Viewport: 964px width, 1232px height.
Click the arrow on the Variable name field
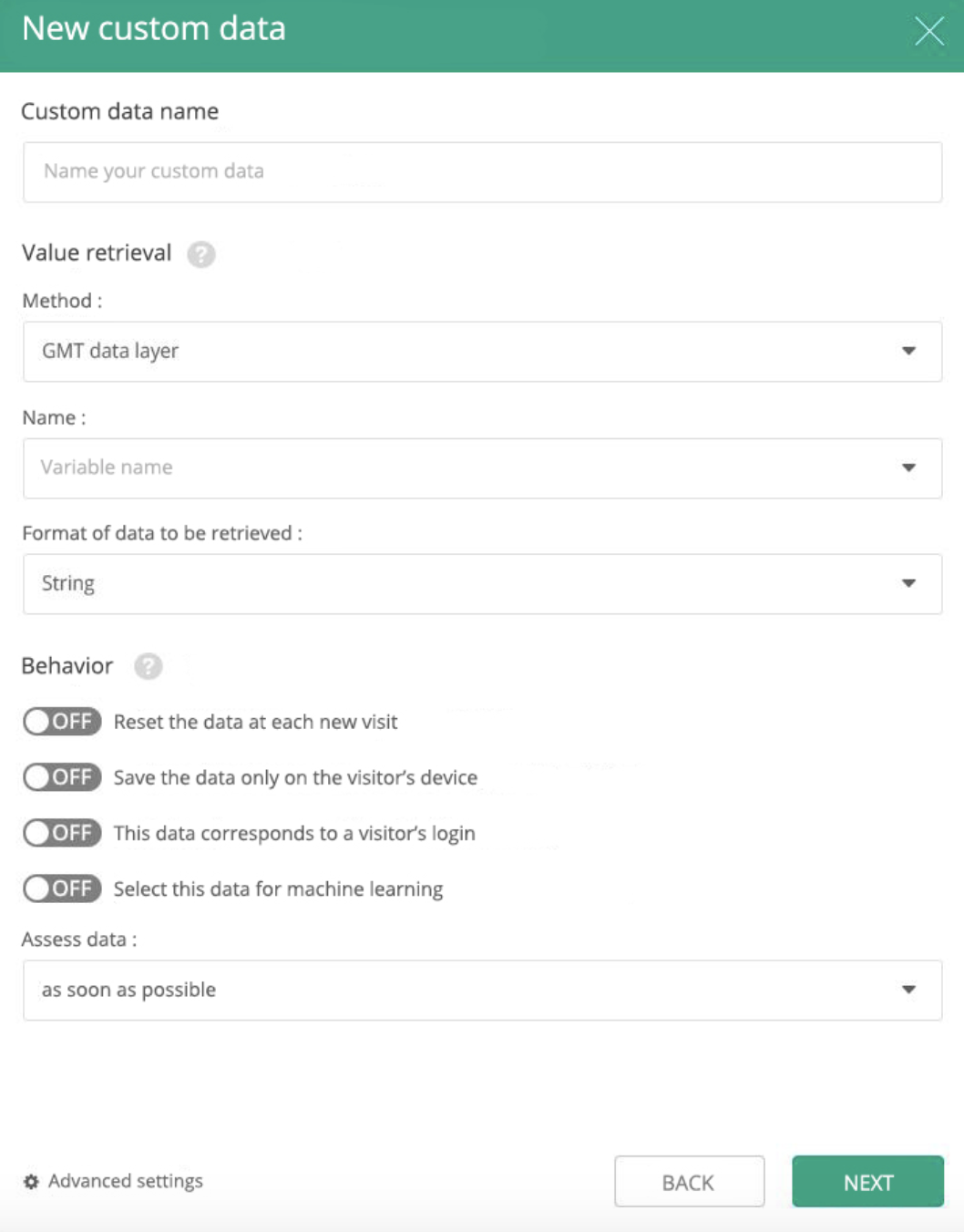pyautogui.click(x=908, y=467)
